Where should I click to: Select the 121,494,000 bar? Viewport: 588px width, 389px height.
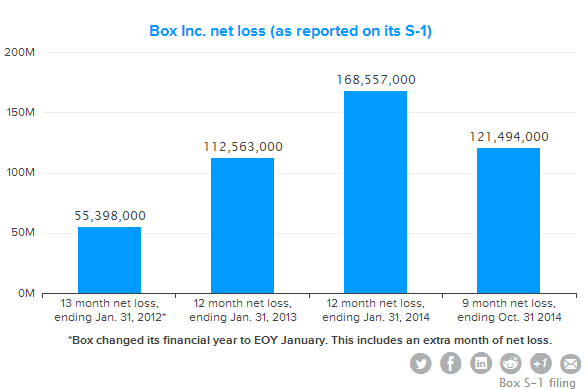click(508, 221)
